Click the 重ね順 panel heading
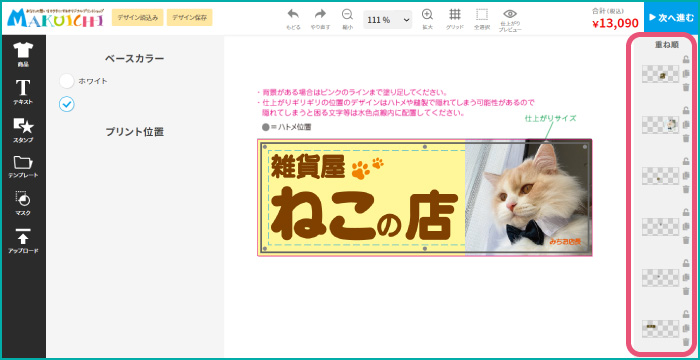 [667, 45]
